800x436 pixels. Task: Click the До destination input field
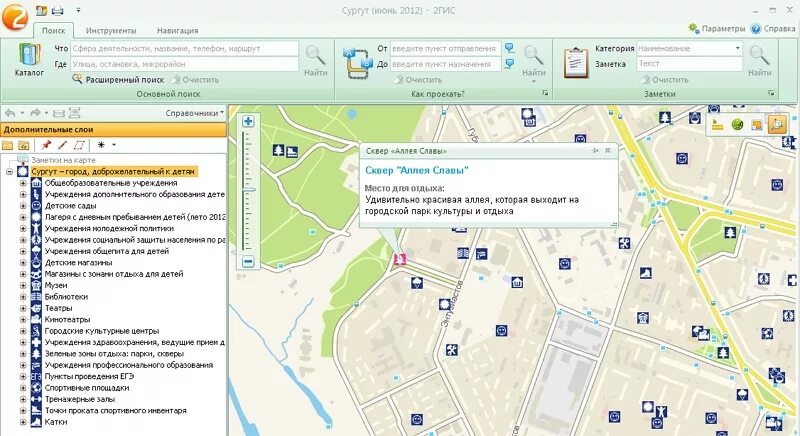coord(445,64)
